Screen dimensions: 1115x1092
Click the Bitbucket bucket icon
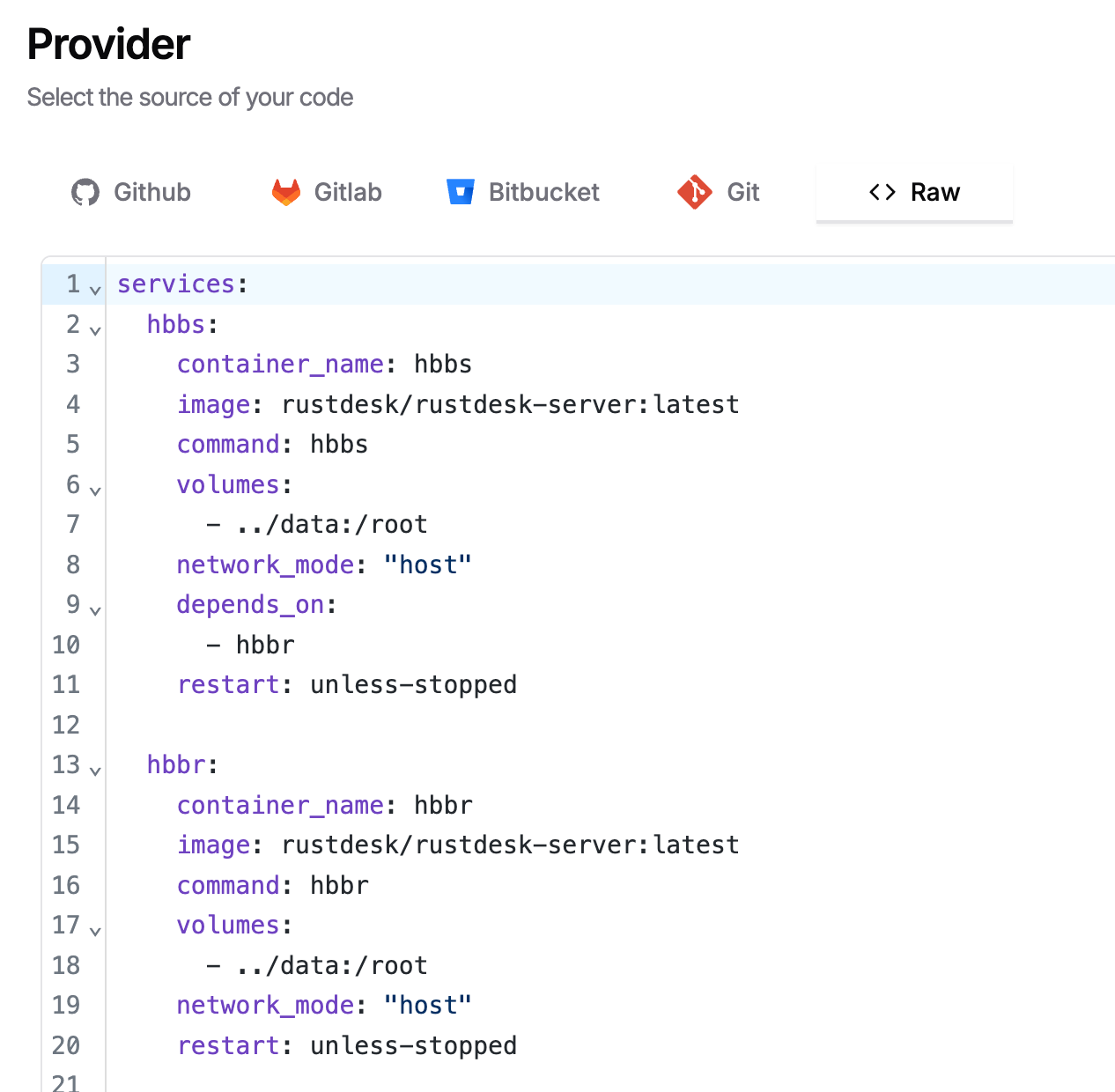coord(460,192)
